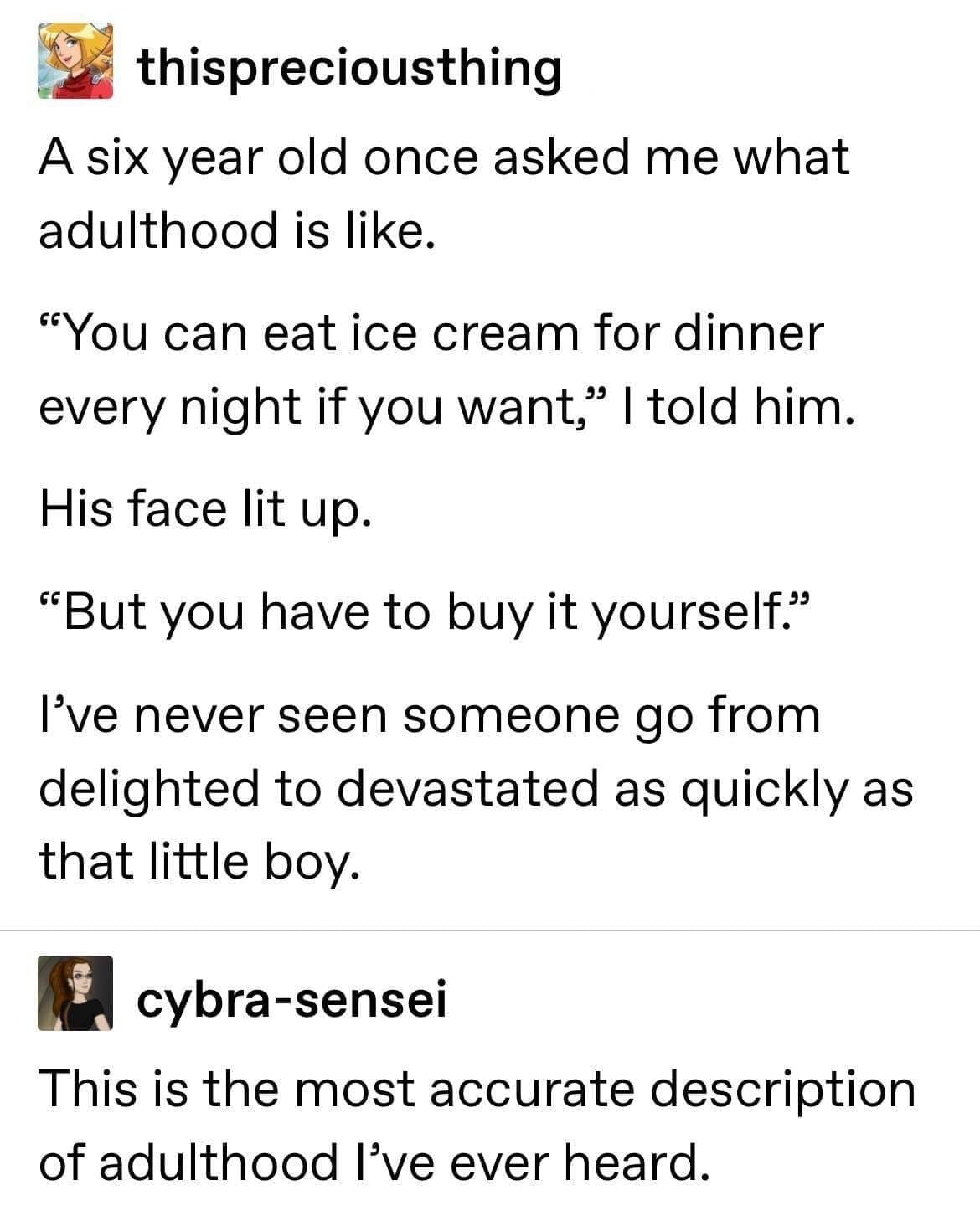This screenshot has width=980, height=1206.
Task: Click the line "I've never seen someone go from"
Action: (430, 715)
